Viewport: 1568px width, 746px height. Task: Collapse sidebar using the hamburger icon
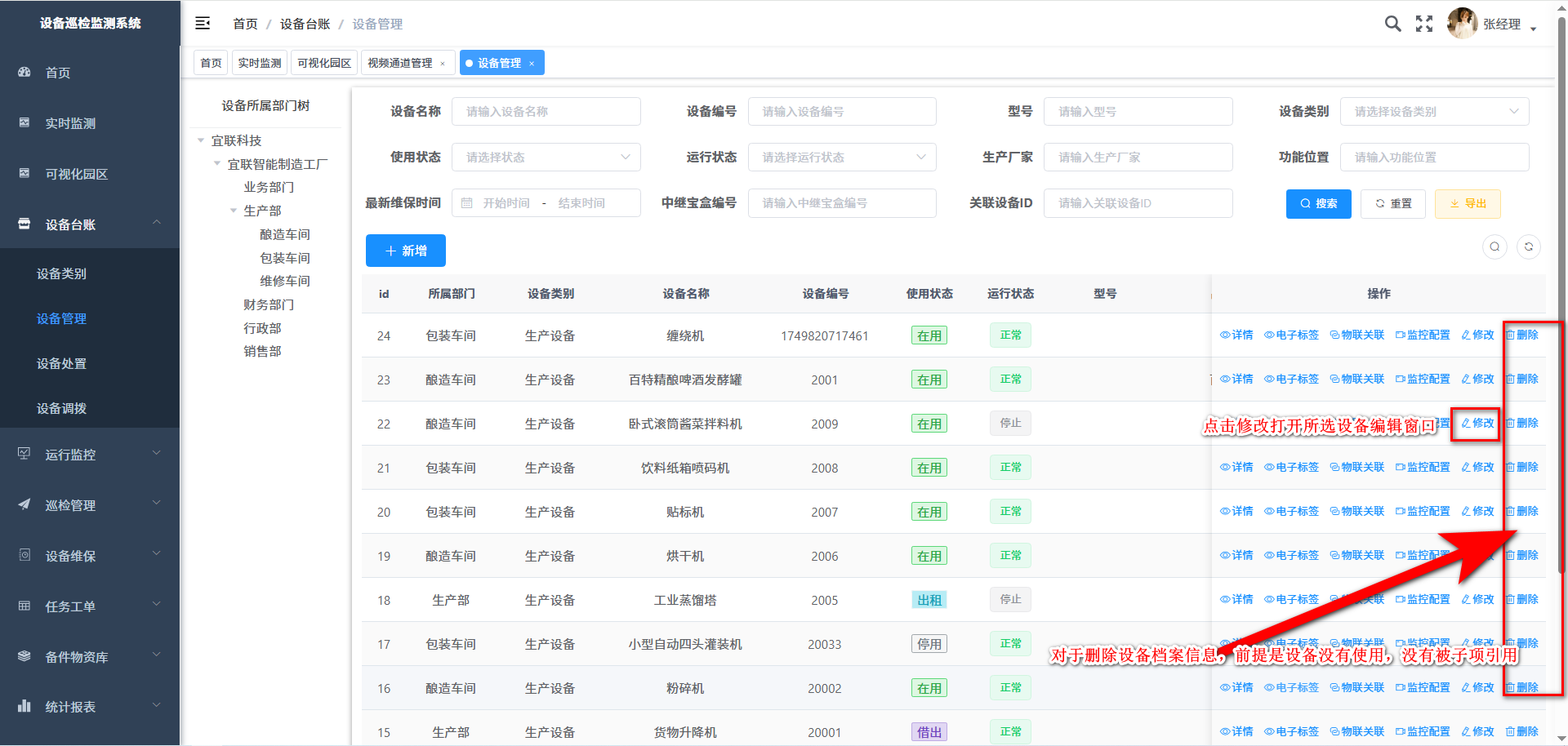(x=203, y=24)
